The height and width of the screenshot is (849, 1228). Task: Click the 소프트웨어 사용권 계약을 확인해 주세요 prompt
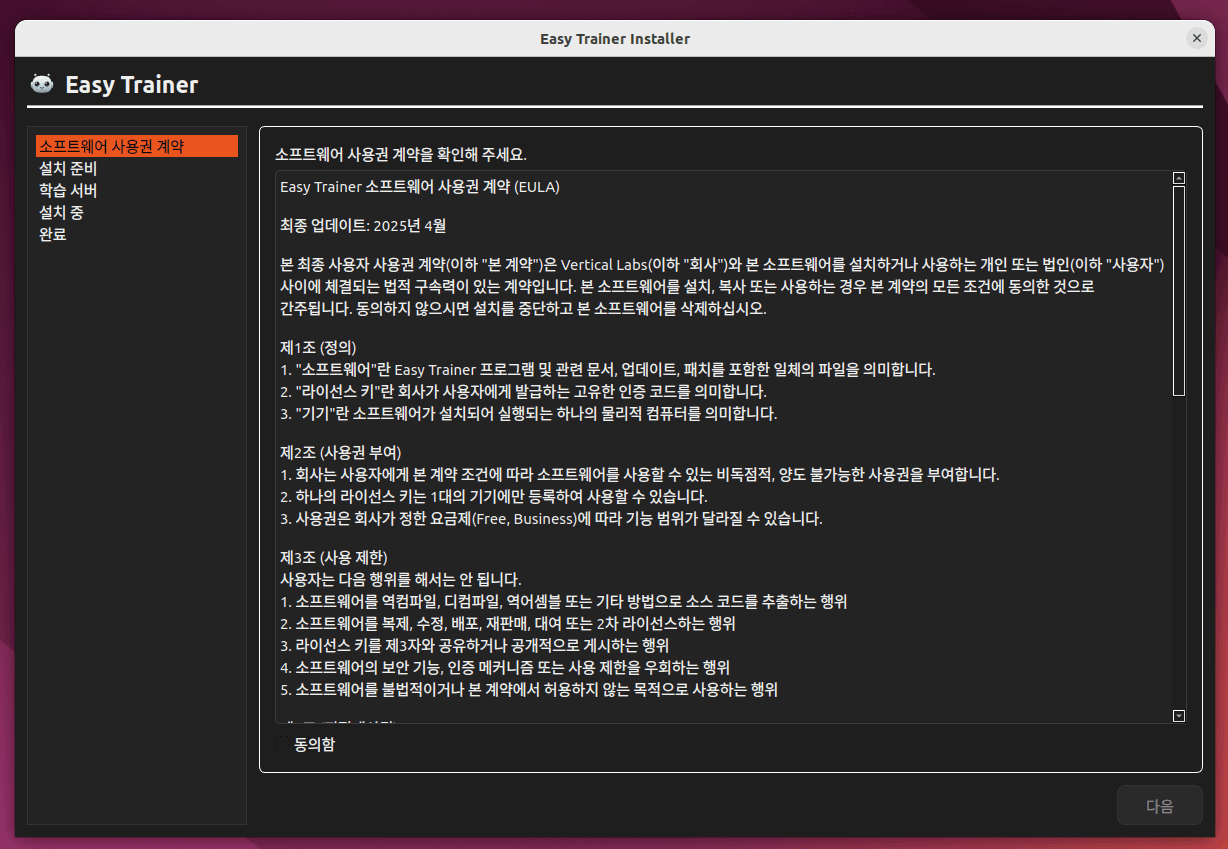point(401,155)
